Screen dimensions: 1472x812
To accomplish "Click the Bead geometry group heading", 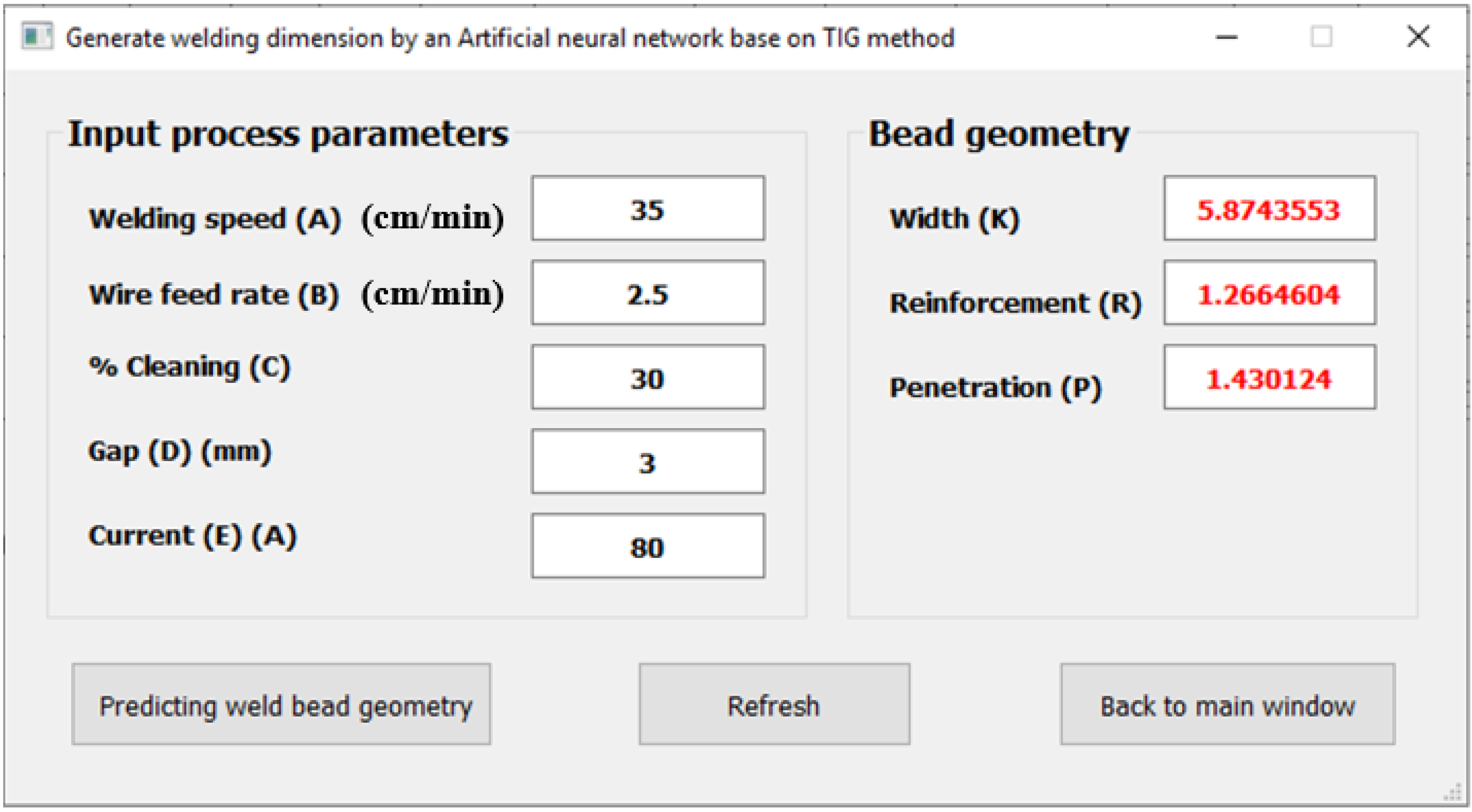I will (x=999, y=133).
